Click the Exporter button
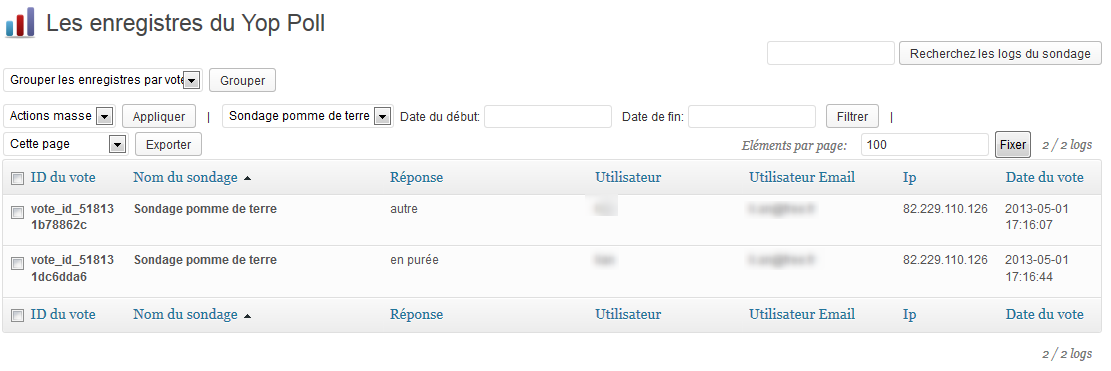 169,145
